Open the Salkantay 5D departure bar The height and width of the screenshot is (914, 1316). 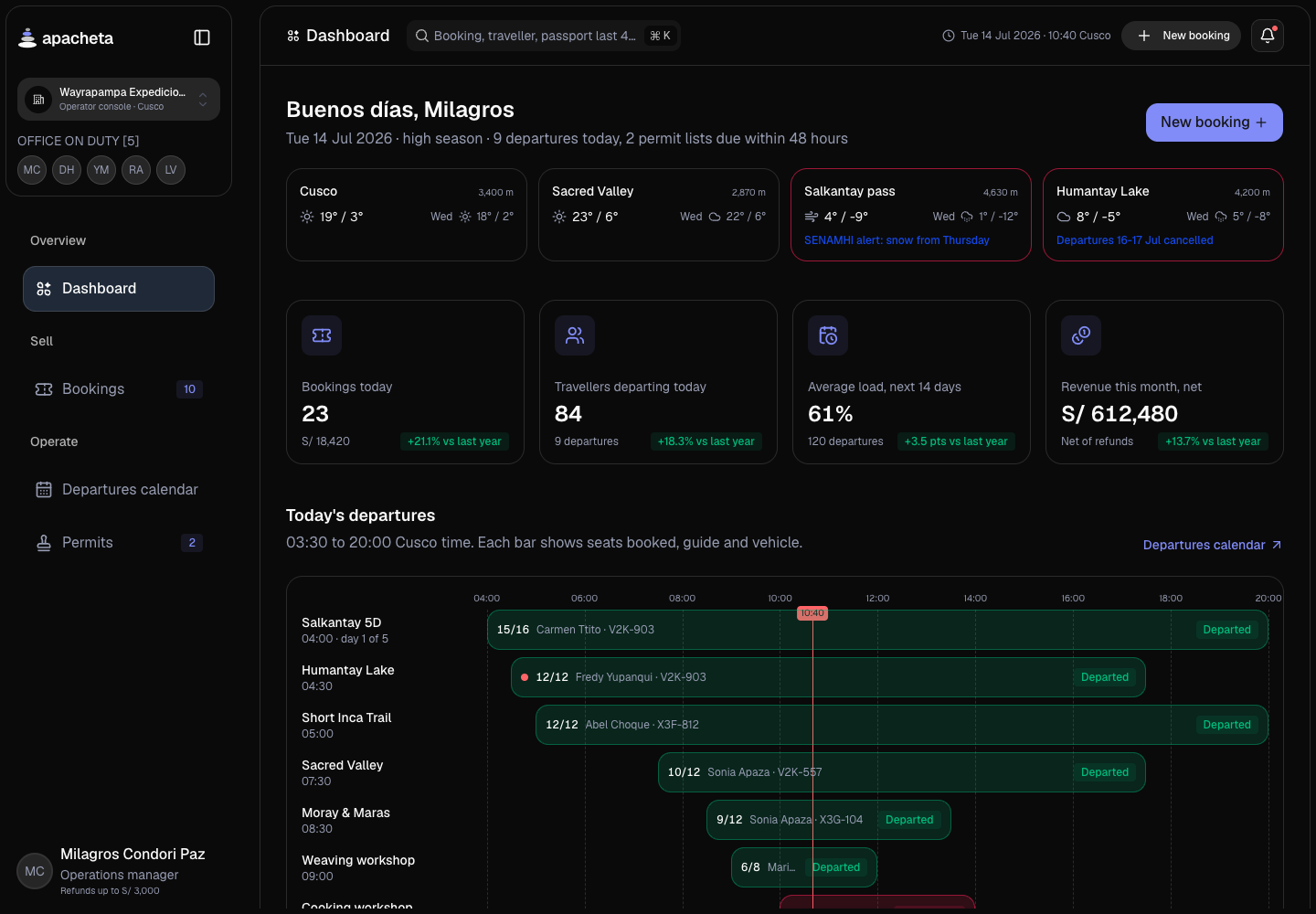coord(877,630)
